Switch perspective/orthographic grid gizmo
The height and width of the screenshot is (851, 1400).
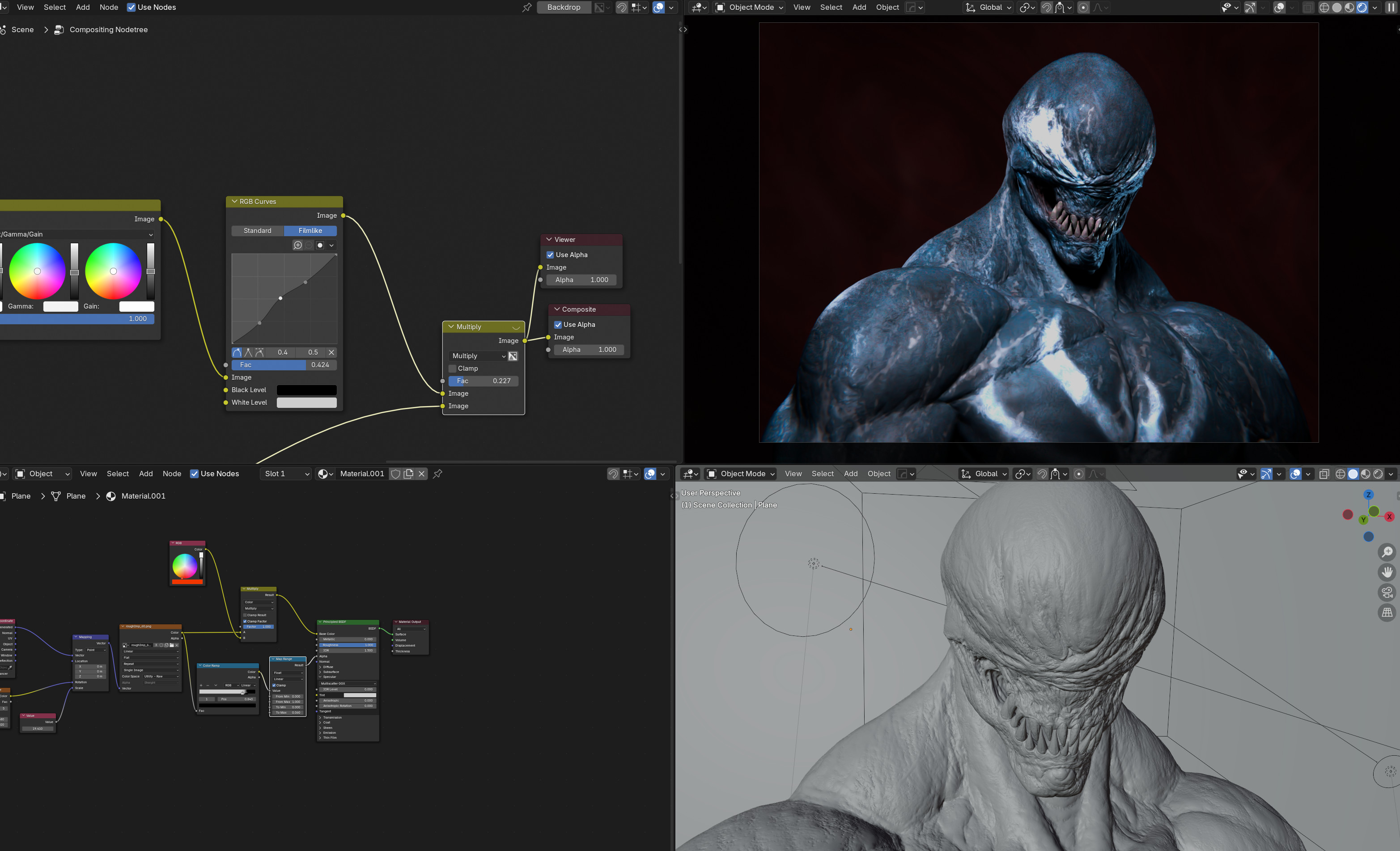point(1387,612)
